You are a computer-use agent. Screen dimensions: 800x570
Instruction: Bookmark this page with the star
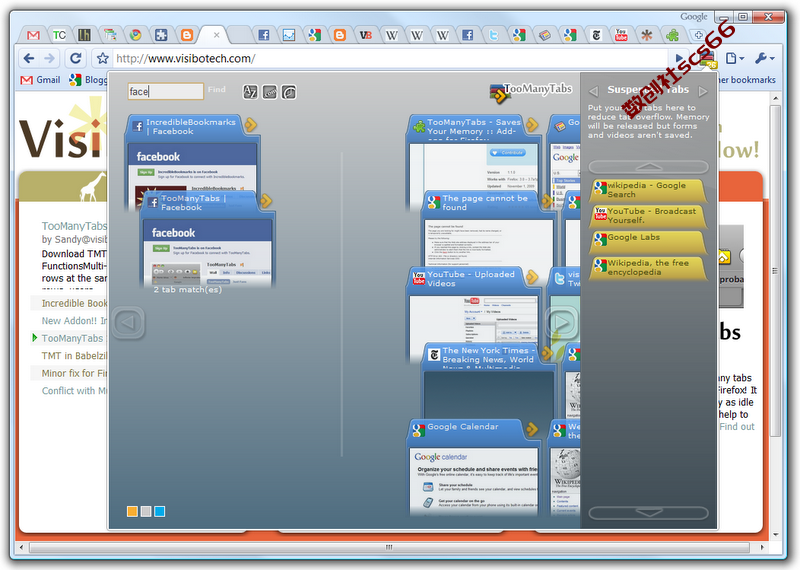(x=103, y=58)
